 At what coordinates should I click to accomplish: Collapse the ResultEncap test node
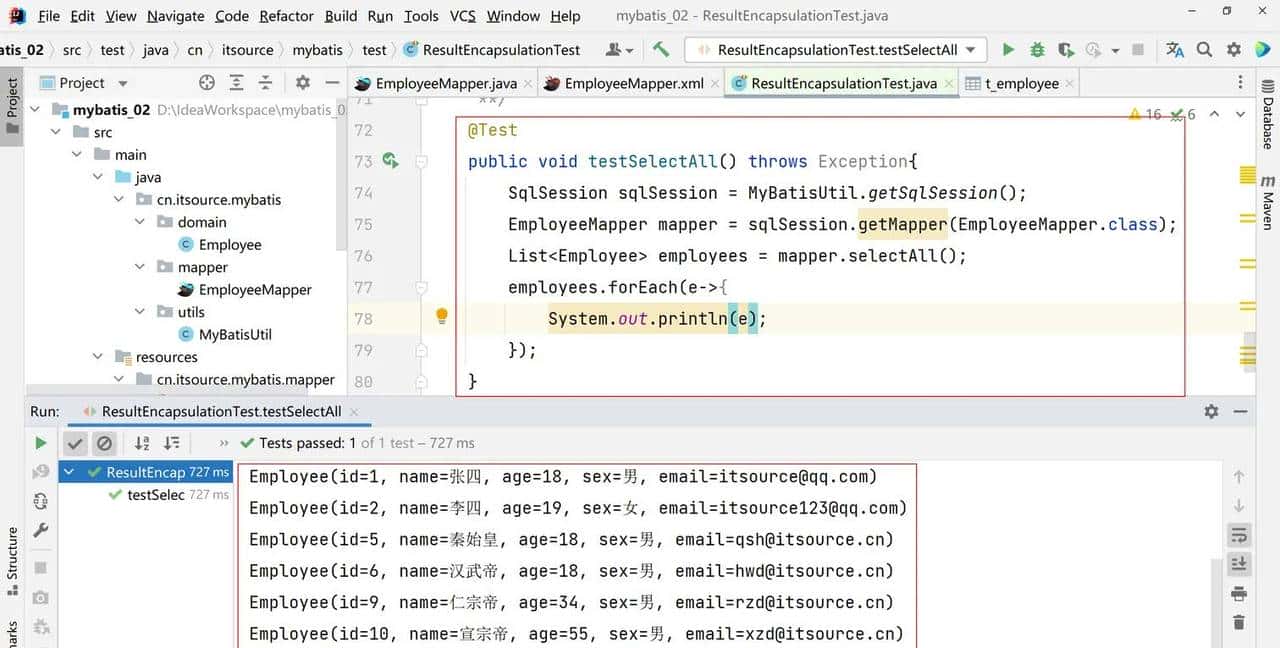(69, 472)
